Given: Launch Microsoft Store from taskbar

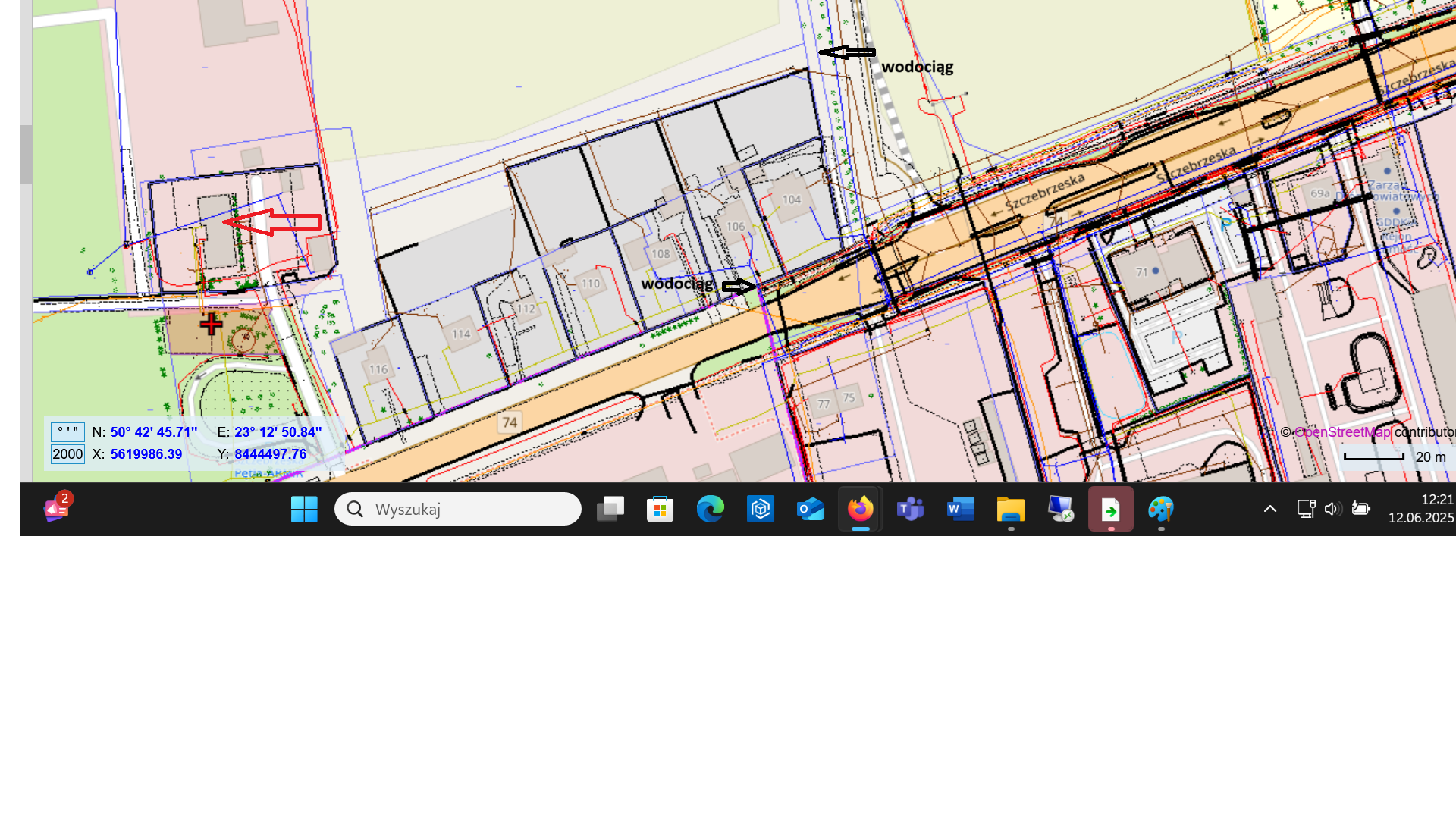Looking at the screenshot, I should coord(660,510).
